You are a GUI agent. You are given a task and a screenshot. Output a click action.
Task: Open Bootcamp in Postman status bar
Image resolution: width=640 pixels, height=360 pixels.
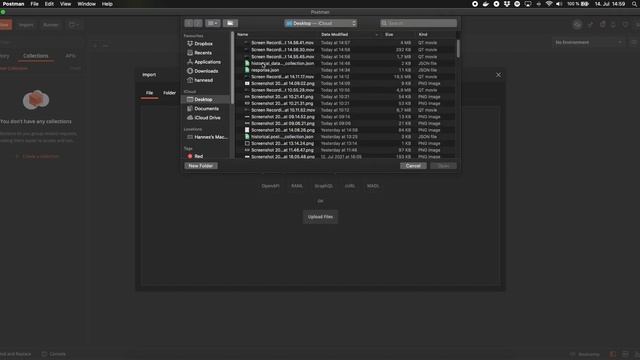click(x=585, y=354)
